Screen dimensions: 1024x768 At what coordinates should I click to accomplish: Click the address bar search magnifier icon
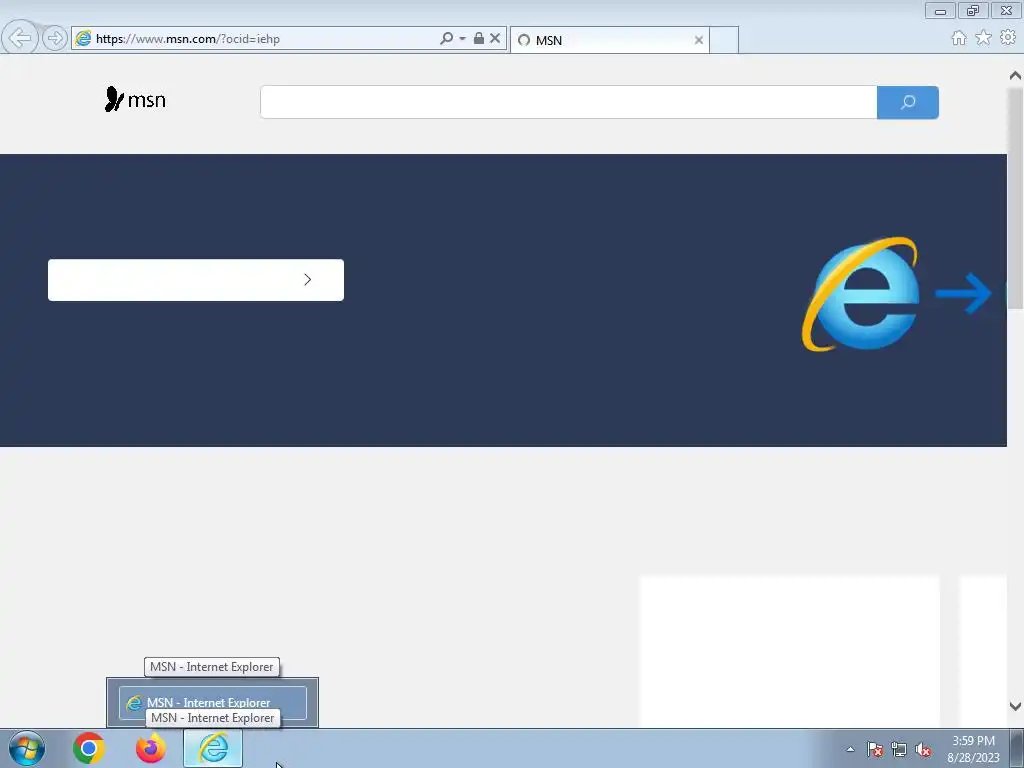(446, 39)
